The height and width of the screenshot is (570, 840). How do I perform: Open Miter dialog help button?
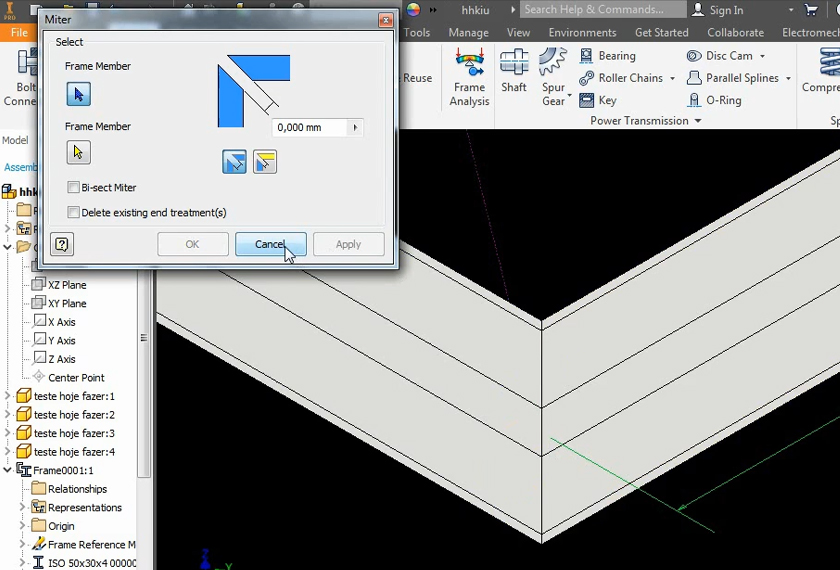click(62, 244)
